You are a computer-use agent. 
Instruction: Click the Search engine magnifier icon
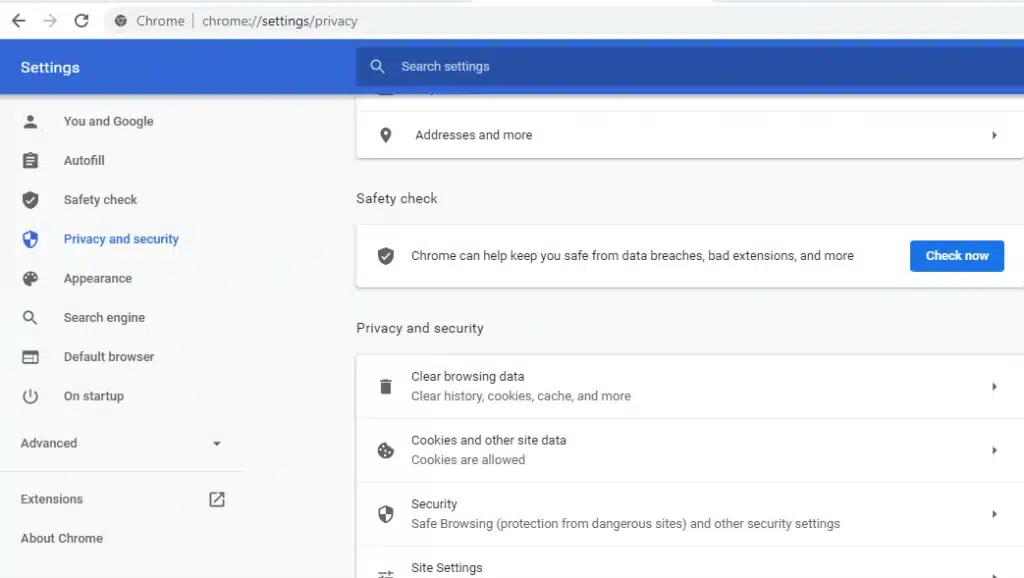pyautogui.click(x=31, y=317)
